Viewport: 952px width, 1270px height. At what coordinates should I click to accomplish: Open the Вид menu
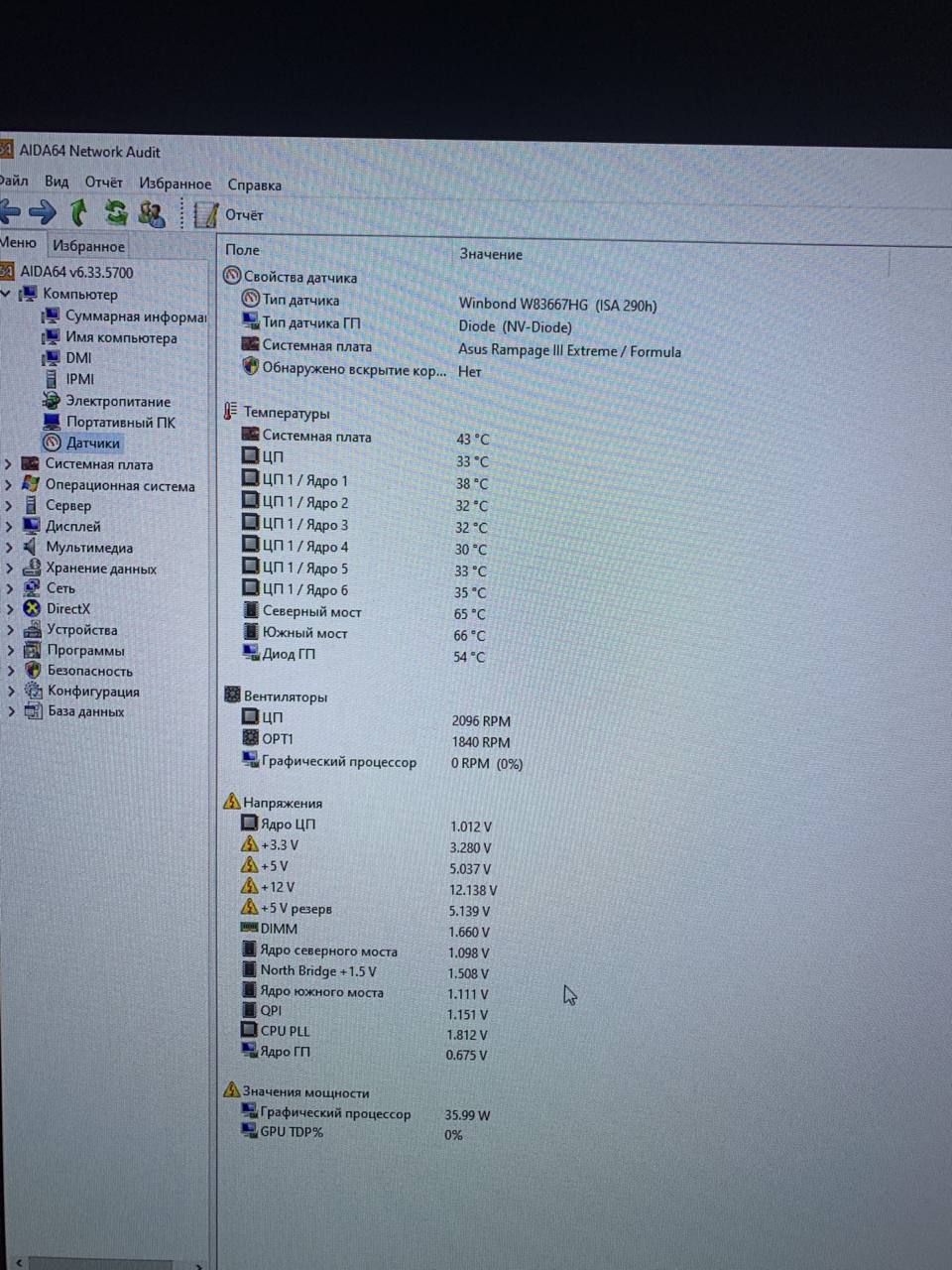(57, 182)
